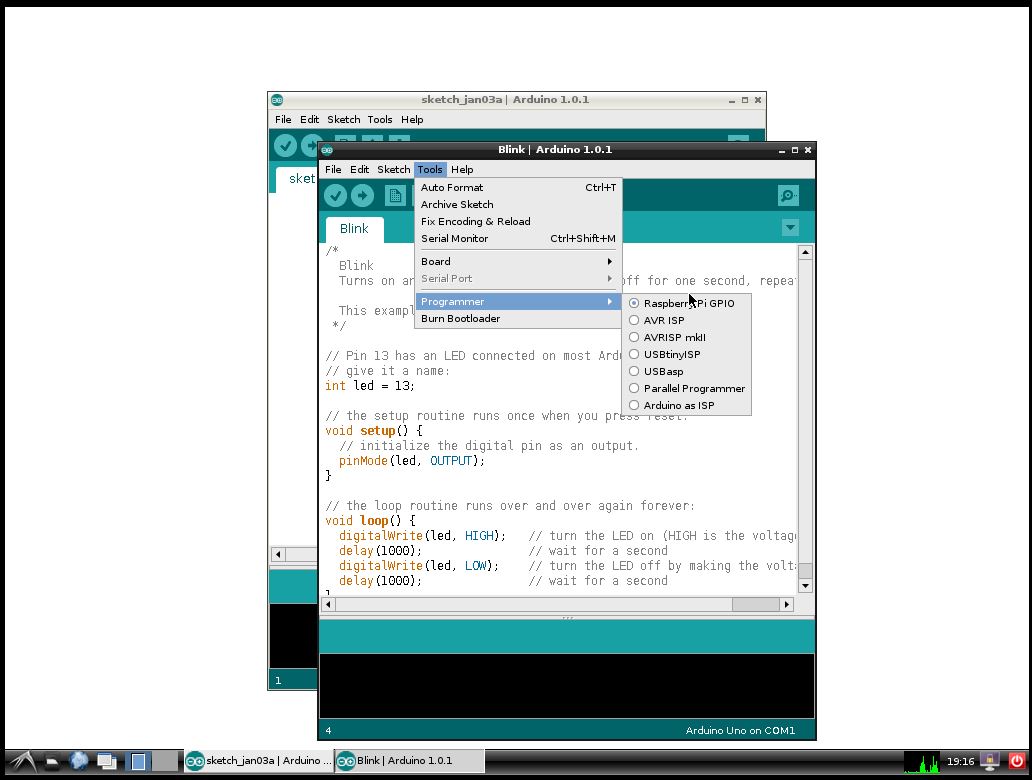
Task: Open tab dropdown arrow in Blink window
Action: [790, 228]
